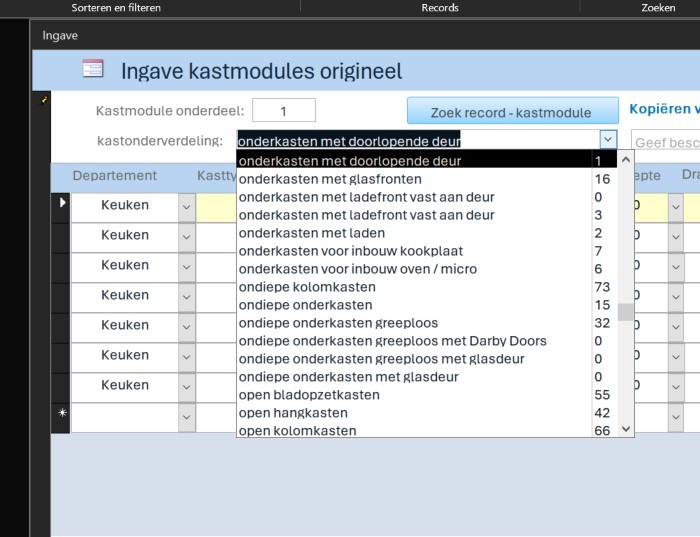Click the Records ribbon group label
The width and height of the screenshot is (700, 537).
[440, 8]
